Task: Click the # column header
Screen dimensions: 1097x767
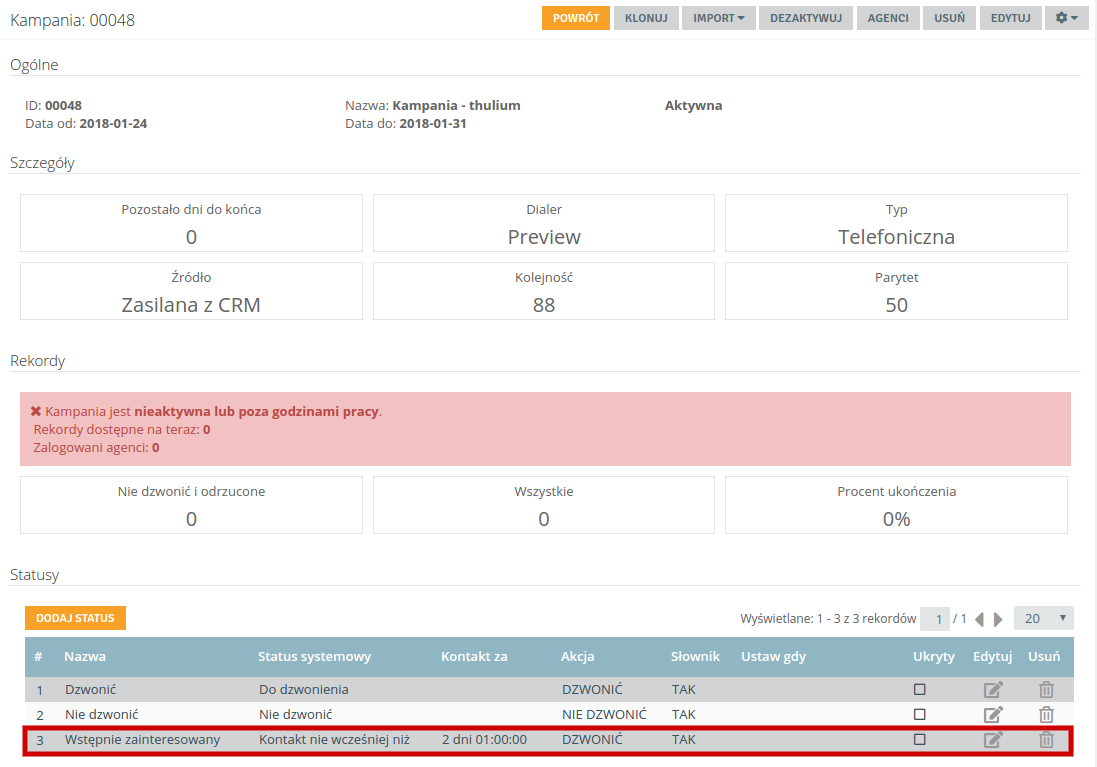Action: (38, 656)
